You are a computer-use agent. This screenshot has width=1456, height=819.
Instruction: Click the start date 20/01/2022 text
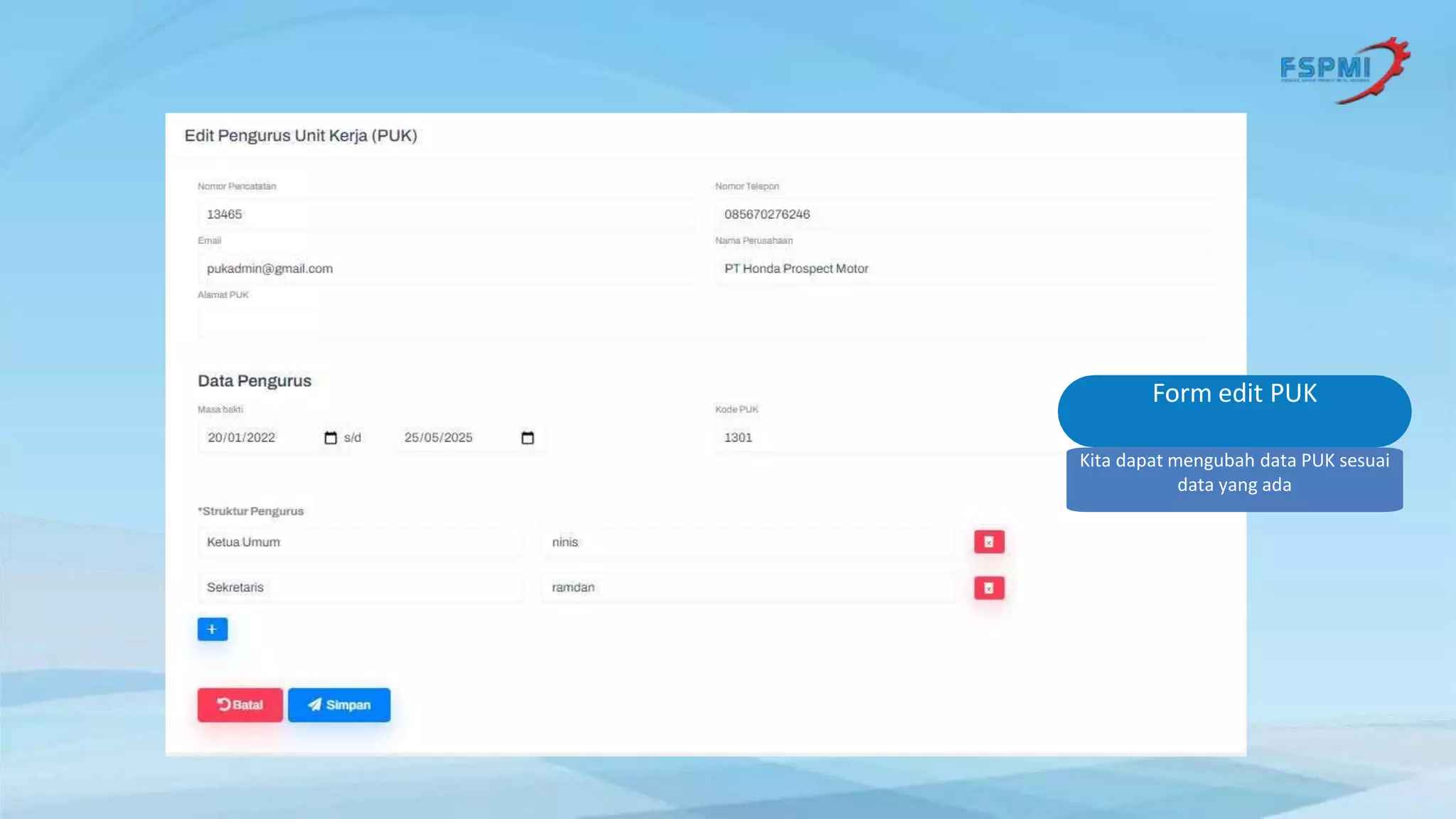point(242,438)
